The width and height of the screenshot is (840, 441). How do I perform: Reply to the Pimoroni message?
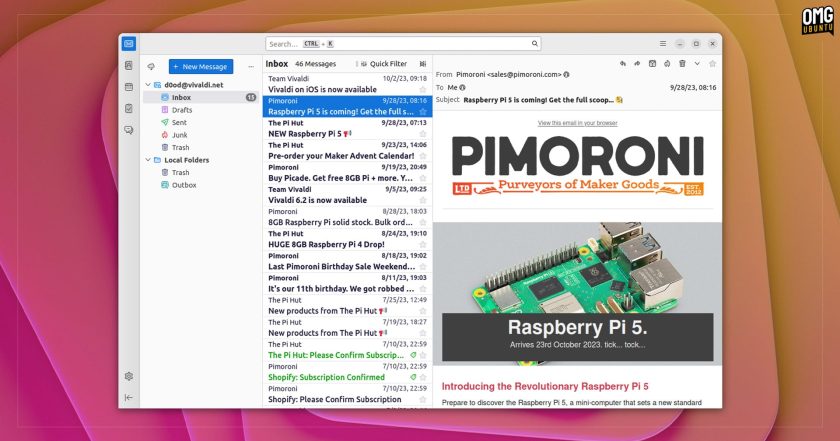click(622, 63)
